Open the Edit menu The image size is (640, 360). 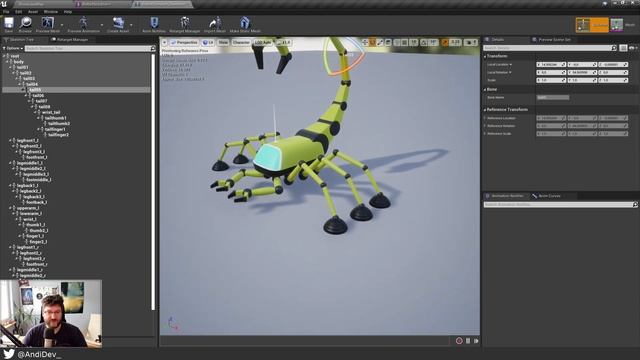pos(19,11)
